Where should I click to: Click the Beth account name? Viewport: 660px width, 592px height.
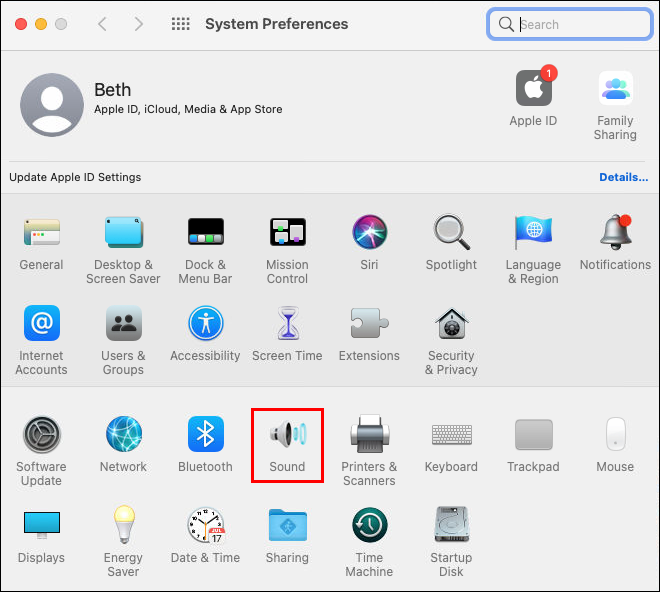coord(113,90)
